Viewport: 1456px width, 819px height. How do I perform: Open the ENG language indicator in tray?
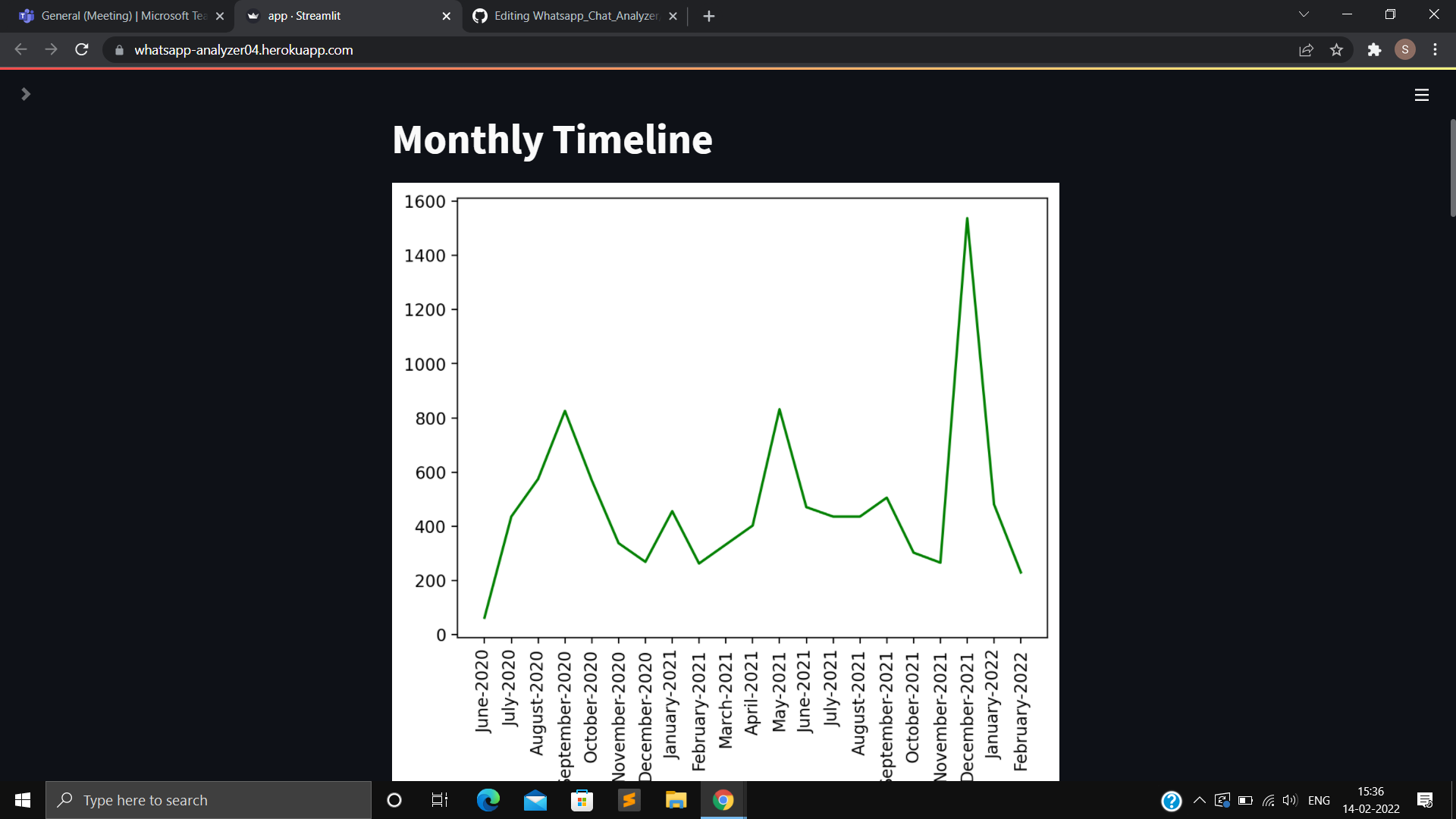[1319, 799]
